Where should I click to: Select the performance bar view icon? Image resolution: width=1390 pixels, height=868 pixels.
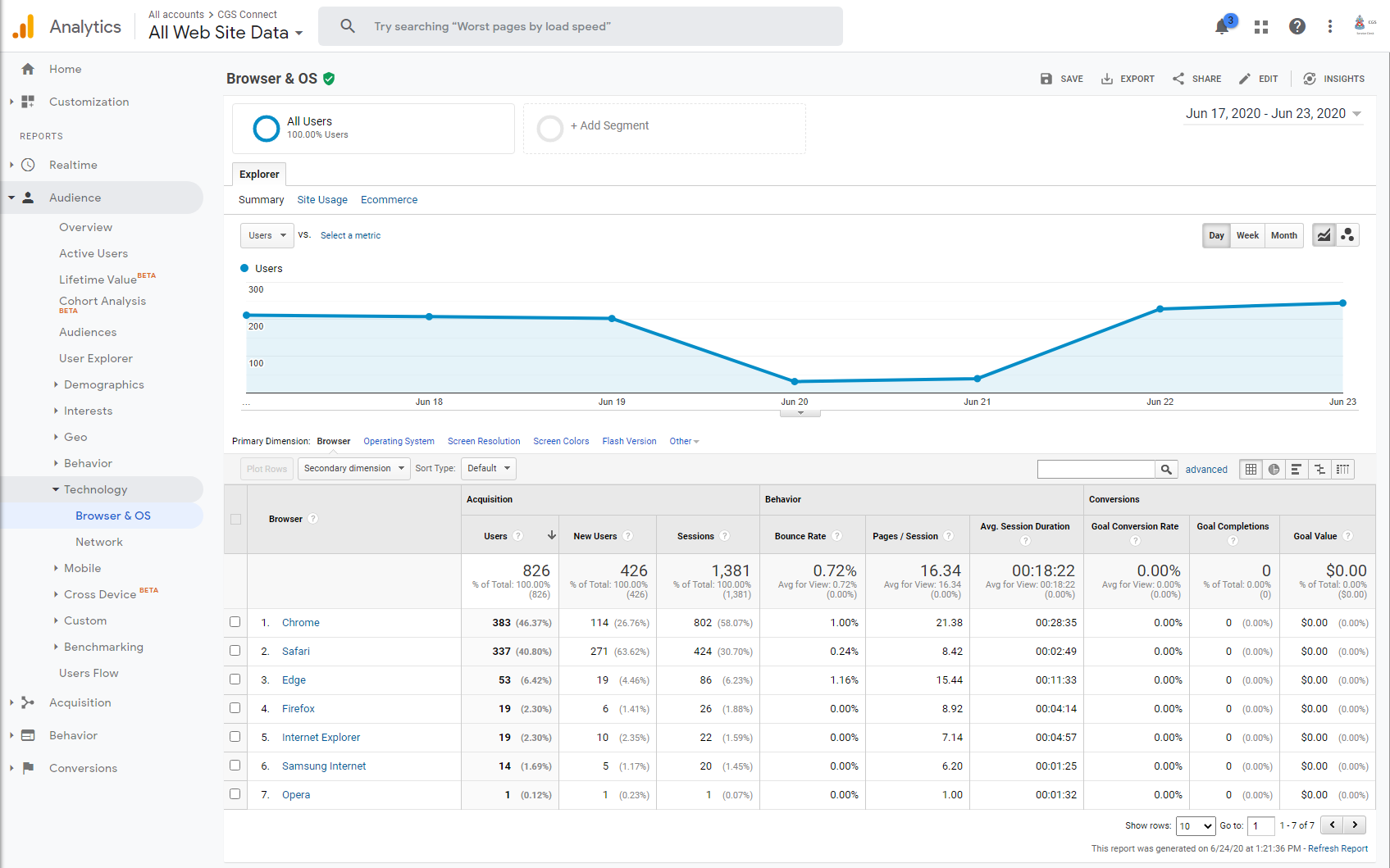click(1297, 470)
